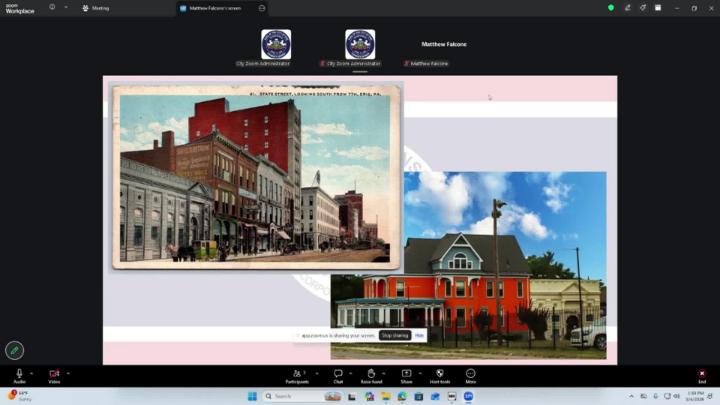Select first City Zoom Administrator participant tile
This screenshot has width=720, height=405.
(276, 48)
